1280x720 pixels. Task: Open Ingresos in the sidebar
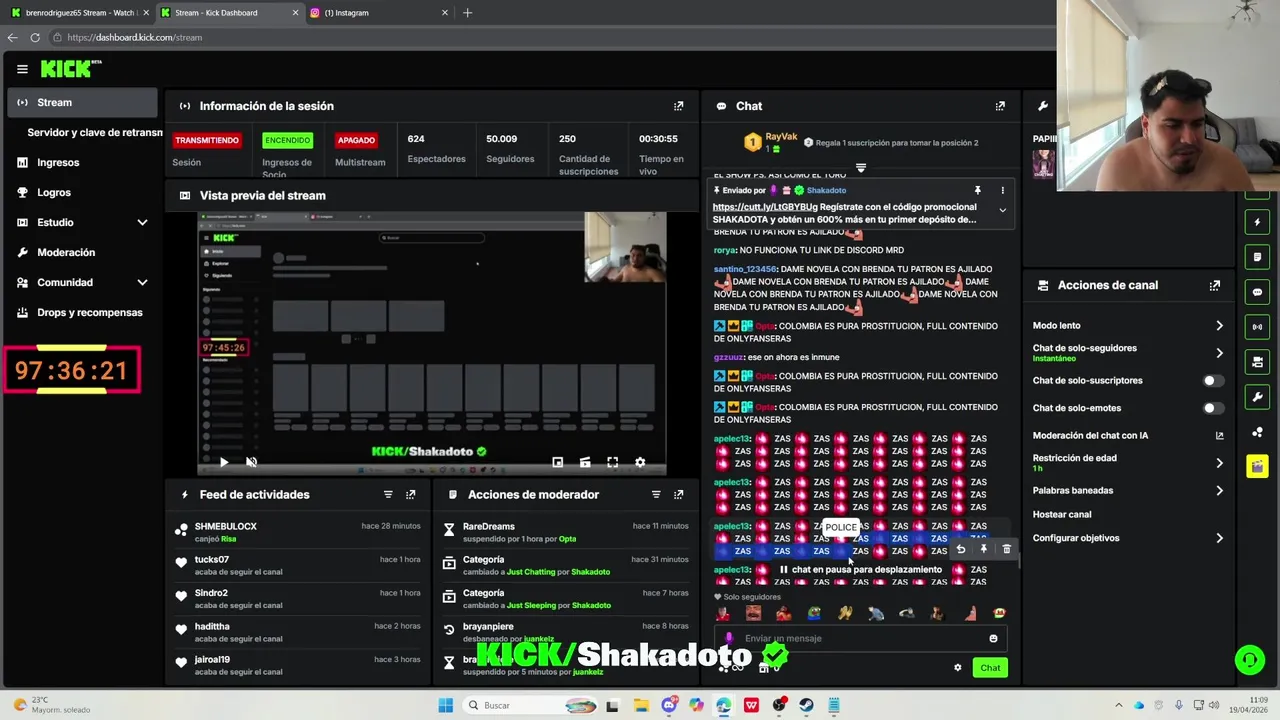click(82, 162)
